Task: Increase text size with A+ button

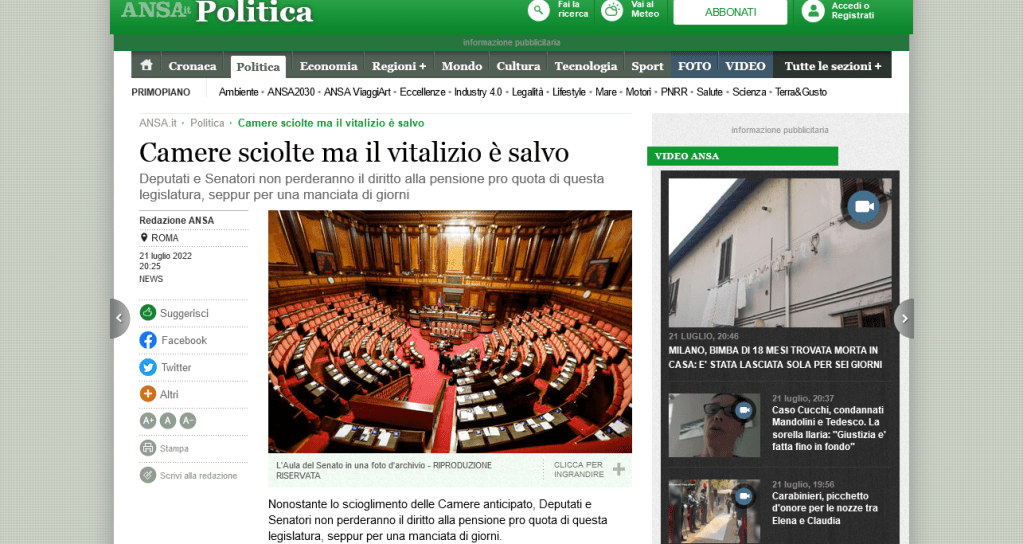Action: (148, 421)
